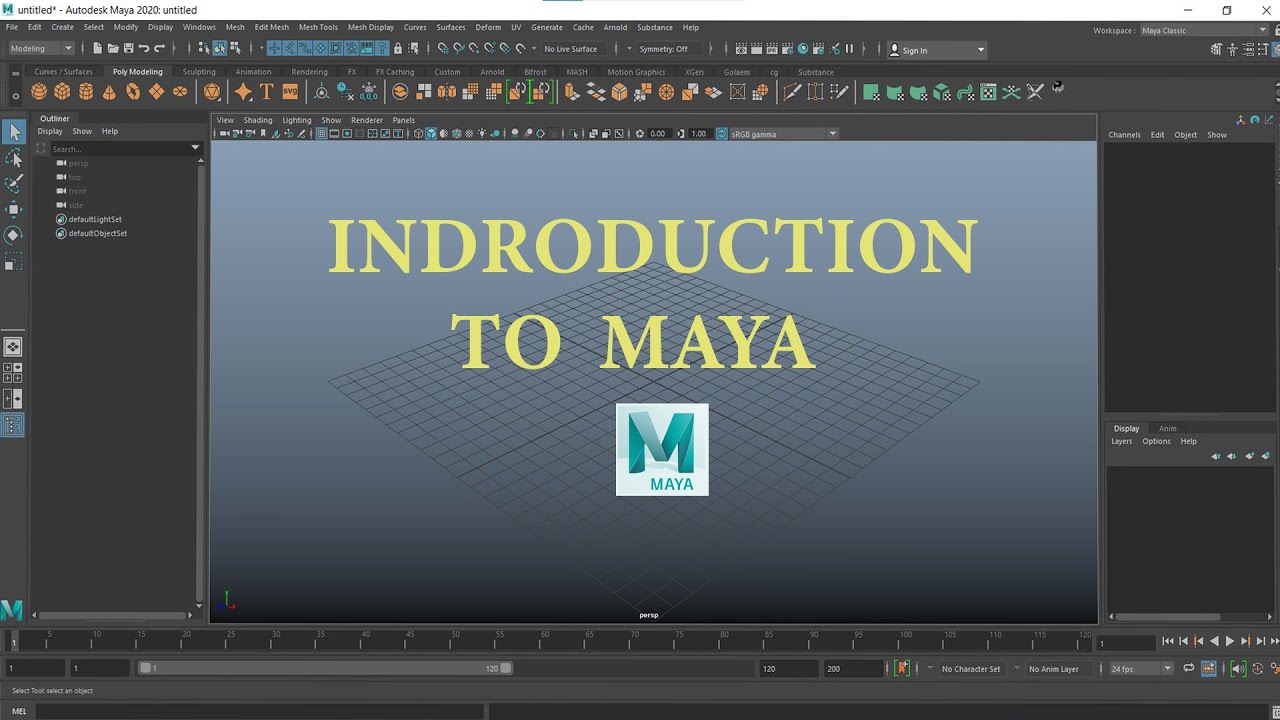Open the Symmetry: Off dropdown
This screenshot has height=720, width=1280.
[670, 48]
